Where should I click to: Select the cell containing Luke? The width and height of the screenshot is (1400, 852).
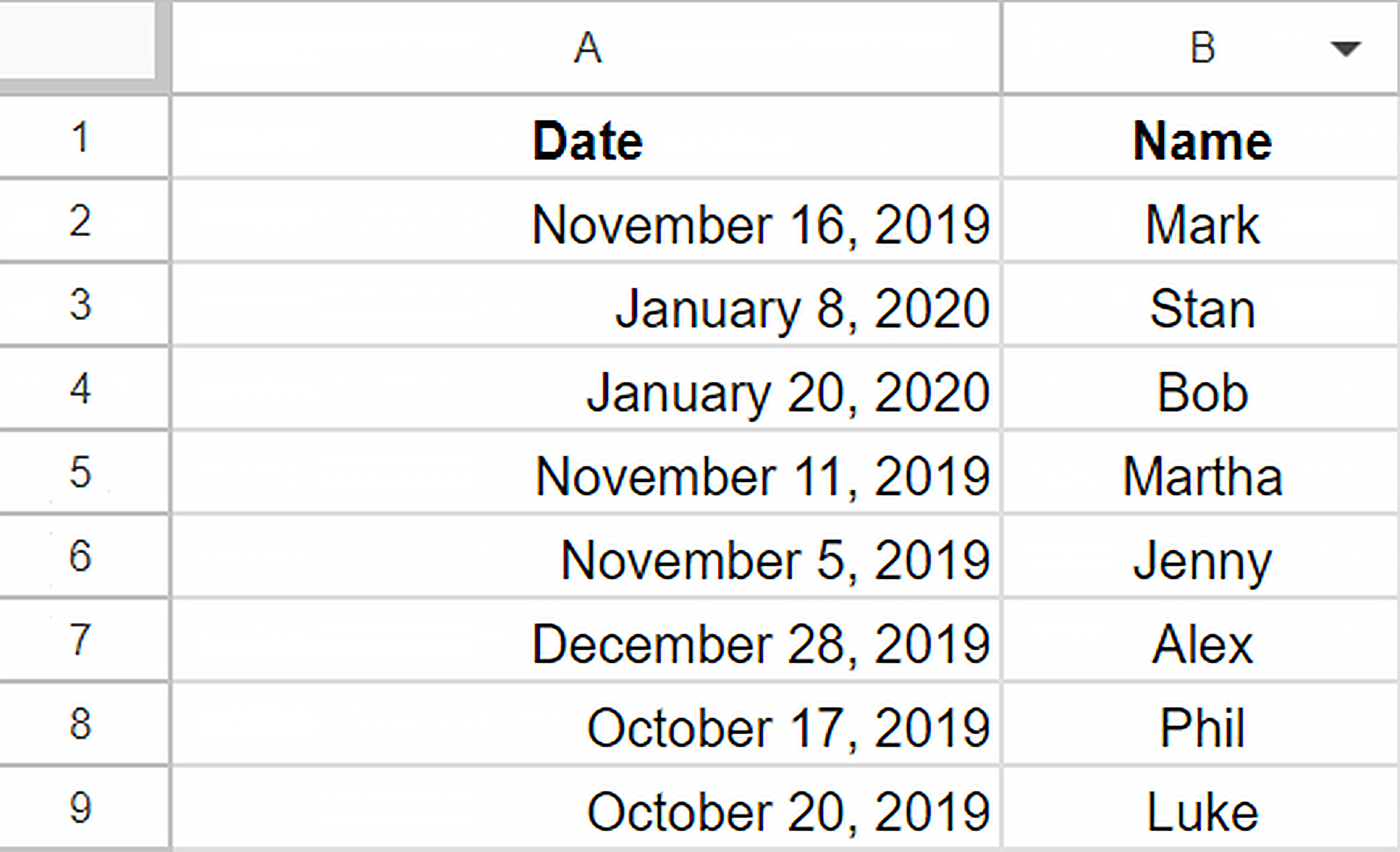pyautogui.click(x=1201, y=807)
